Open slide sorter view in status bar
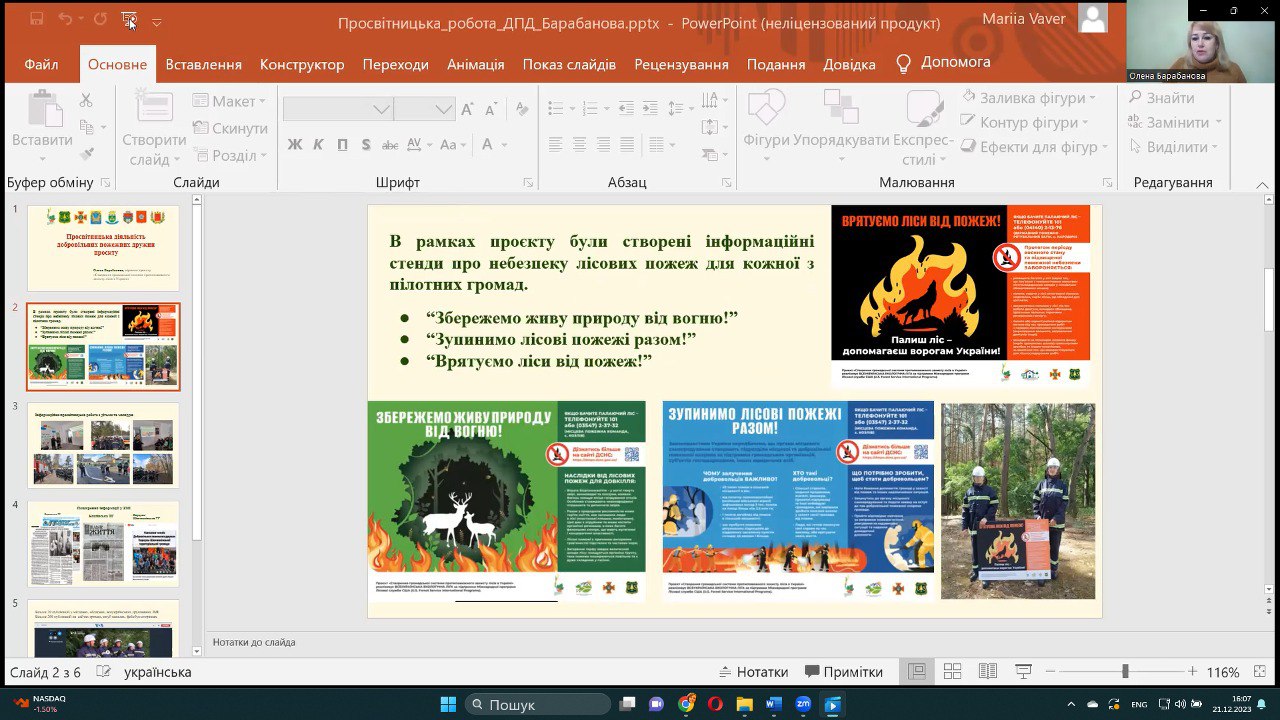 tap(952, 672)
